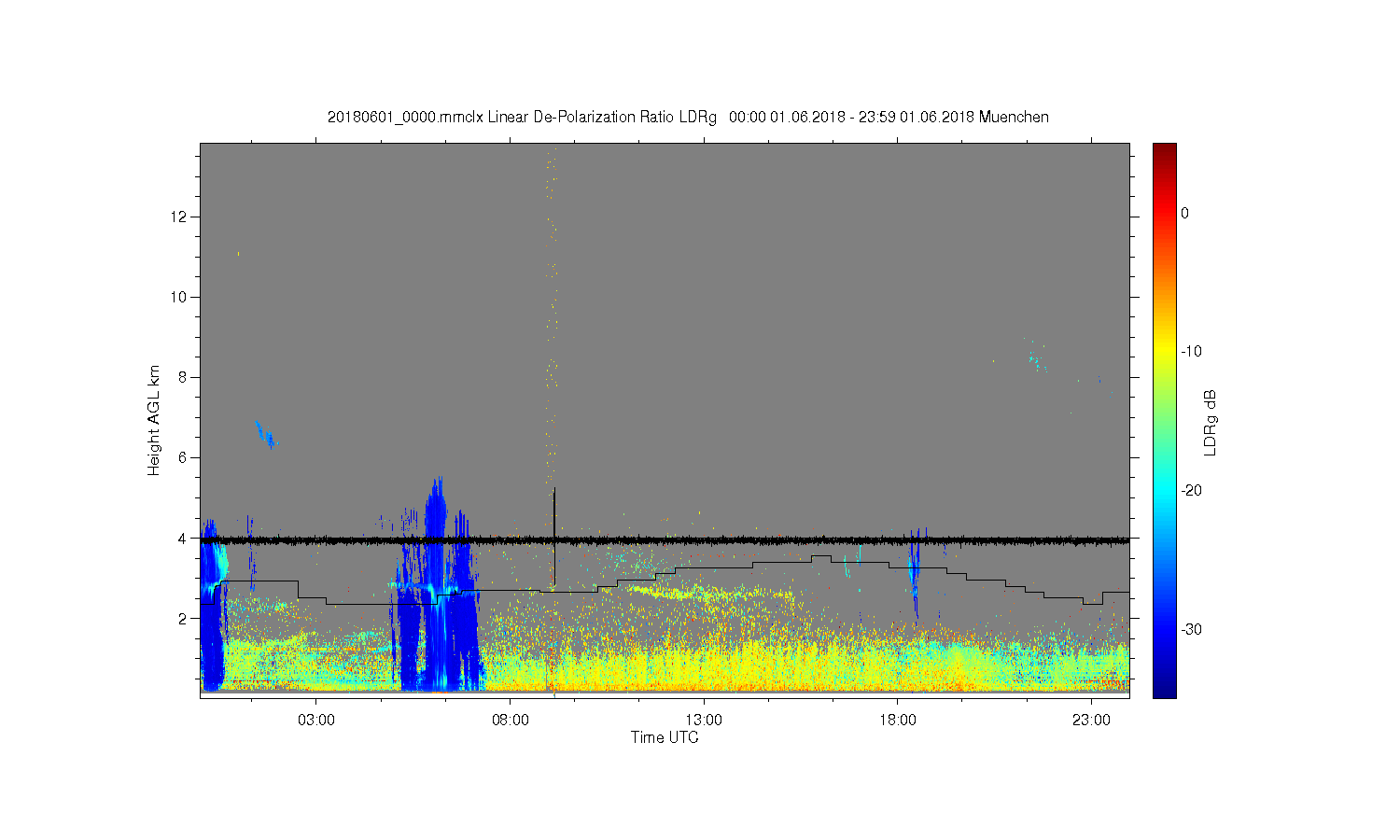1400x840 pixels.
Task: Click the tall blue precipitation column near 06:00
Action: (x=436, y=583)
